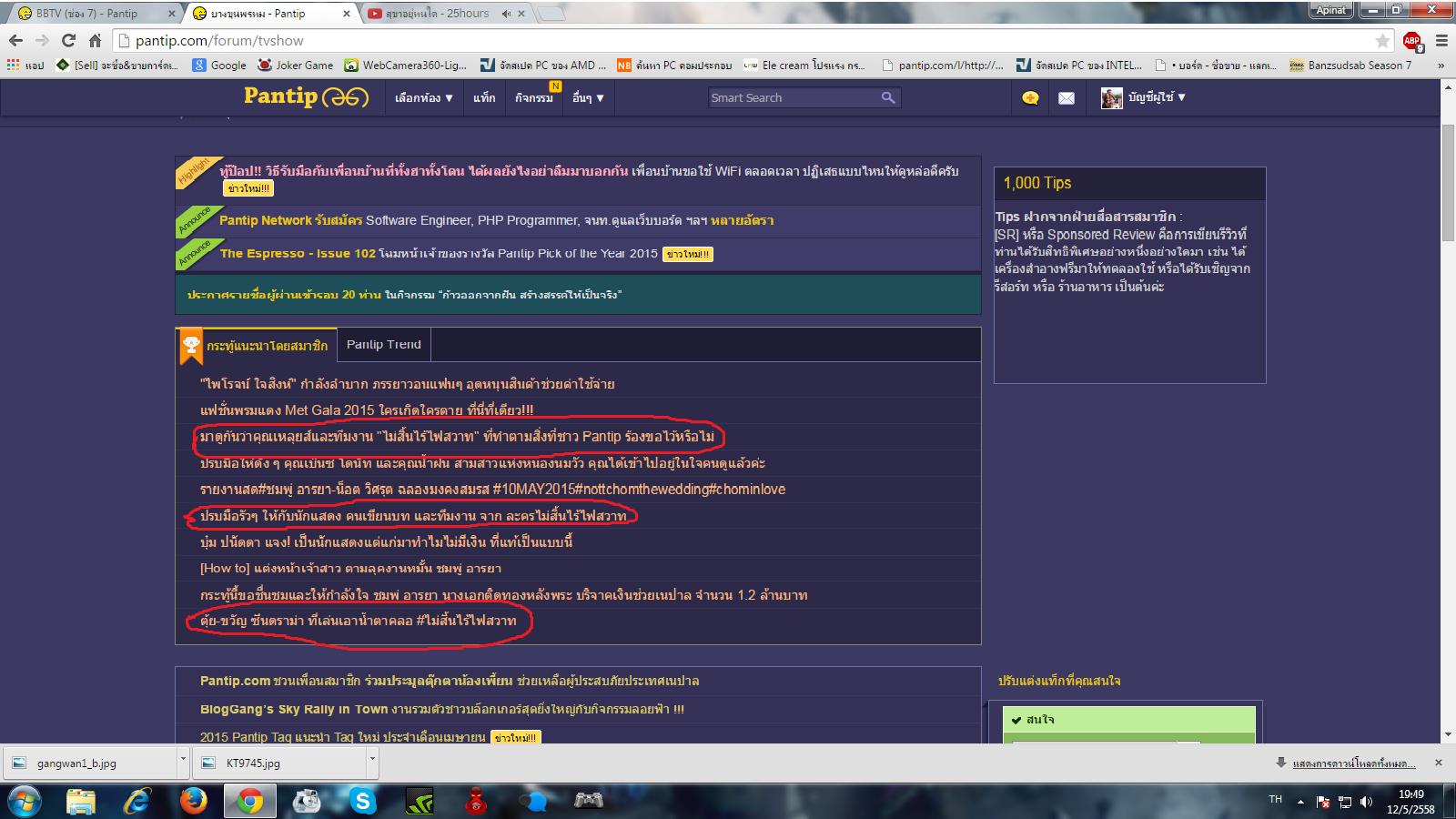1456x819 pixels.
Task: Open the messages envelope icon
Action: (1067, 97)
